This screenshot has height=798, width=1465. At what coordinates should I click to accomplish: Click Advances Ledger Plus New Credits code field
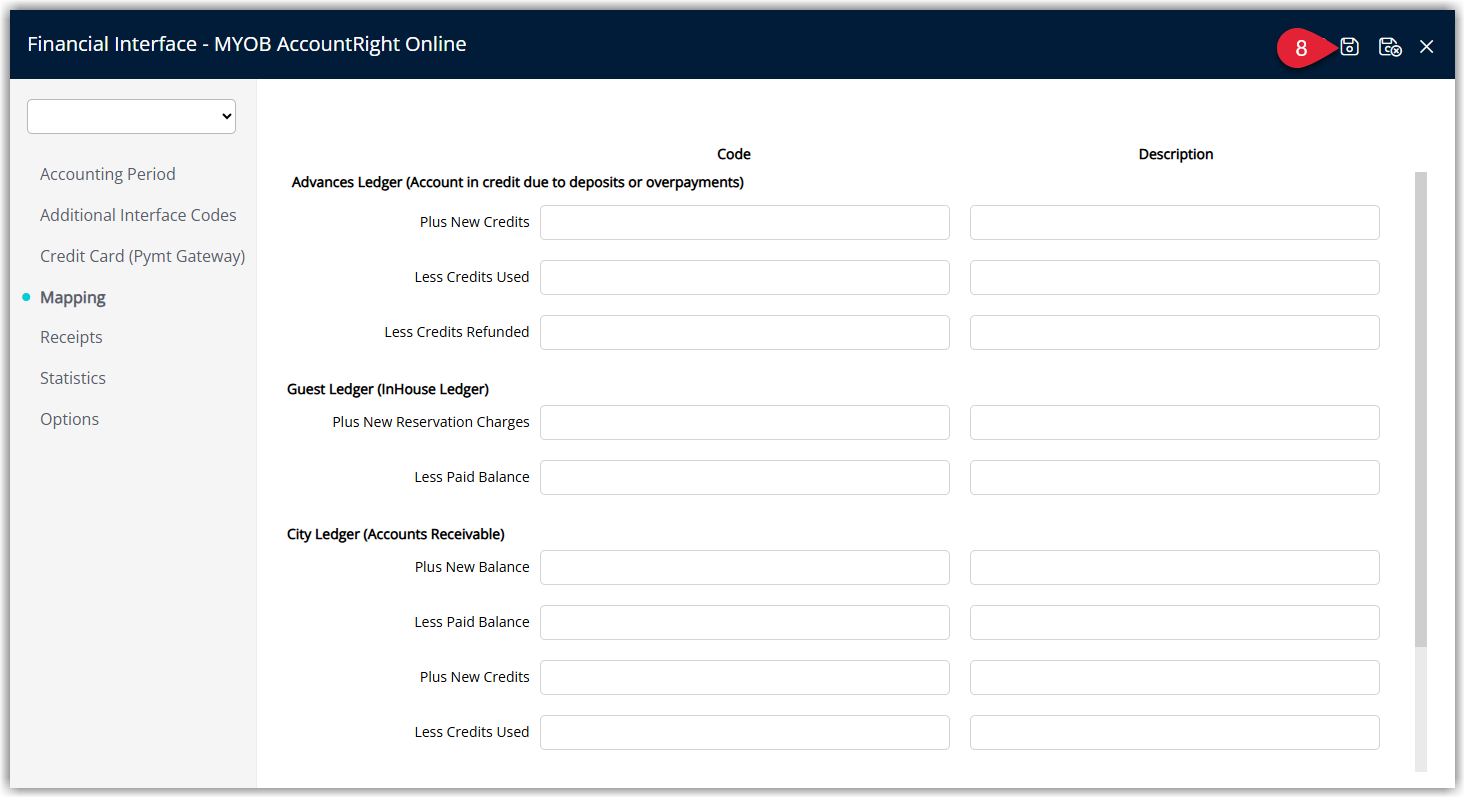pos(745,222)
